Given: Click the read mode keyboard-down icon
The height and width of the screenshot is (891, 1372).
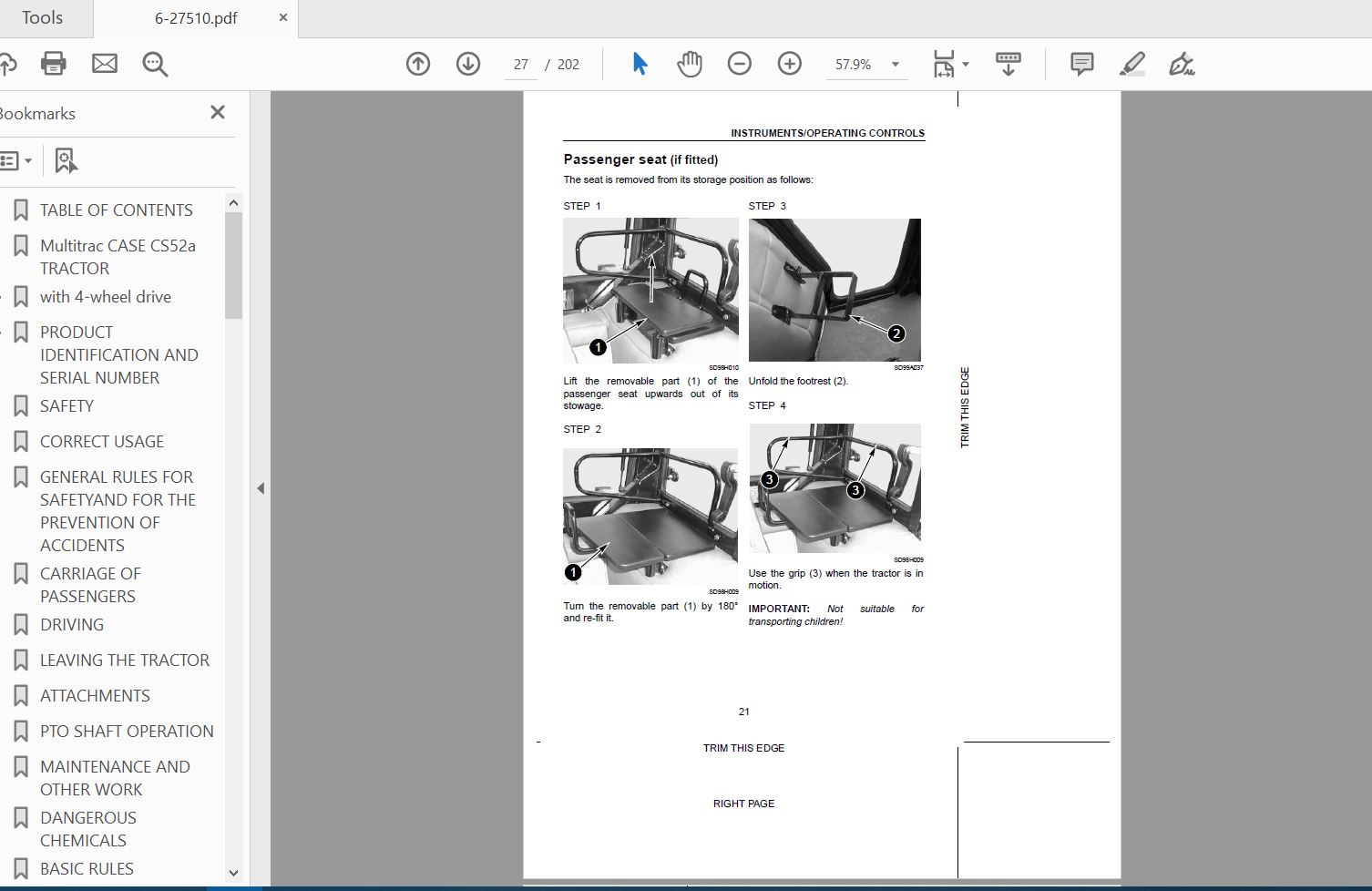Looking at the screenshot, I should click(x=1009, y=64).
